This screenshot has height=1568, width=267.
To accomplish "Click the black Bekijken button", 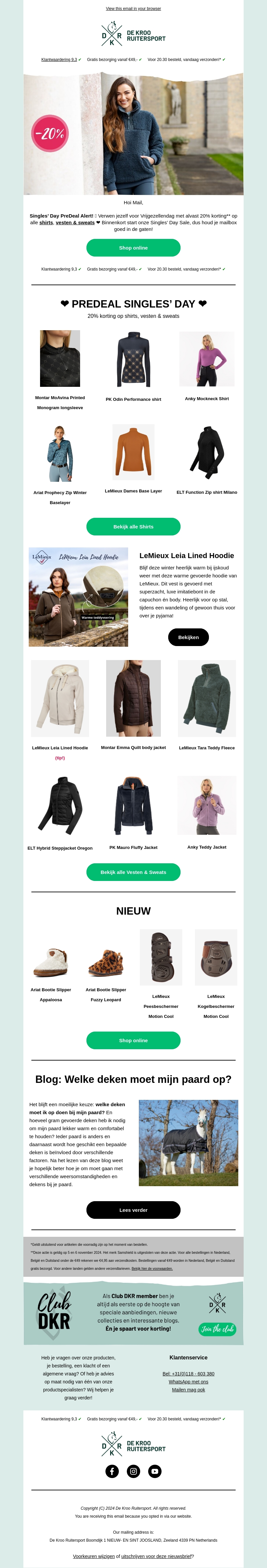I will coord(188,637).
